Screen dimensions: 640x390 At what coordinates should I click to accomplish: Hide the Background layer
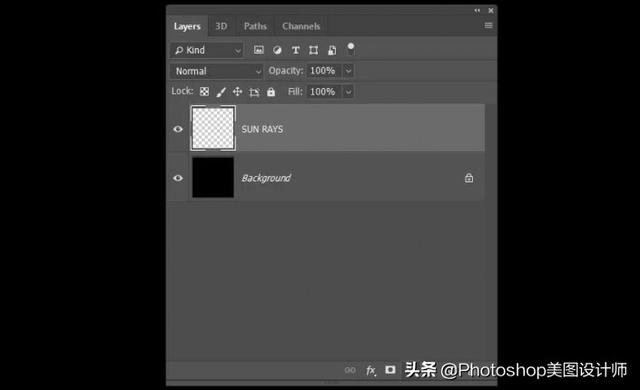(178, 178)
